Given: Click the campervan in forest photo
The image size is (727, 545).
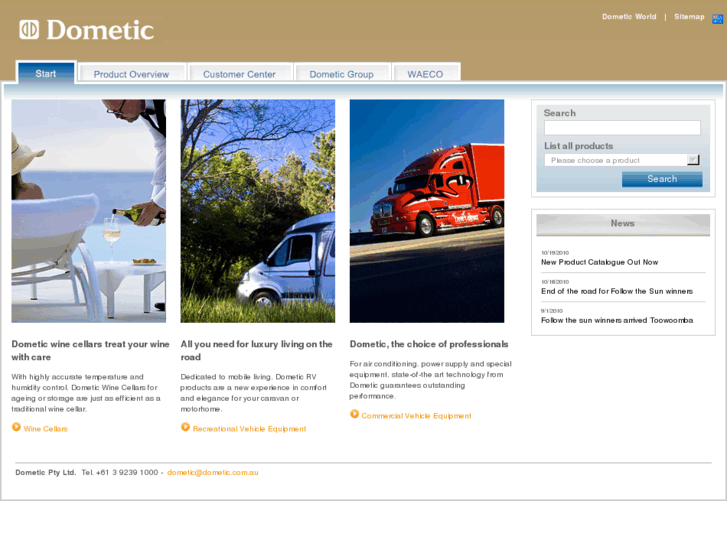Looking at the screenshot, I should [x=258, y=211].
